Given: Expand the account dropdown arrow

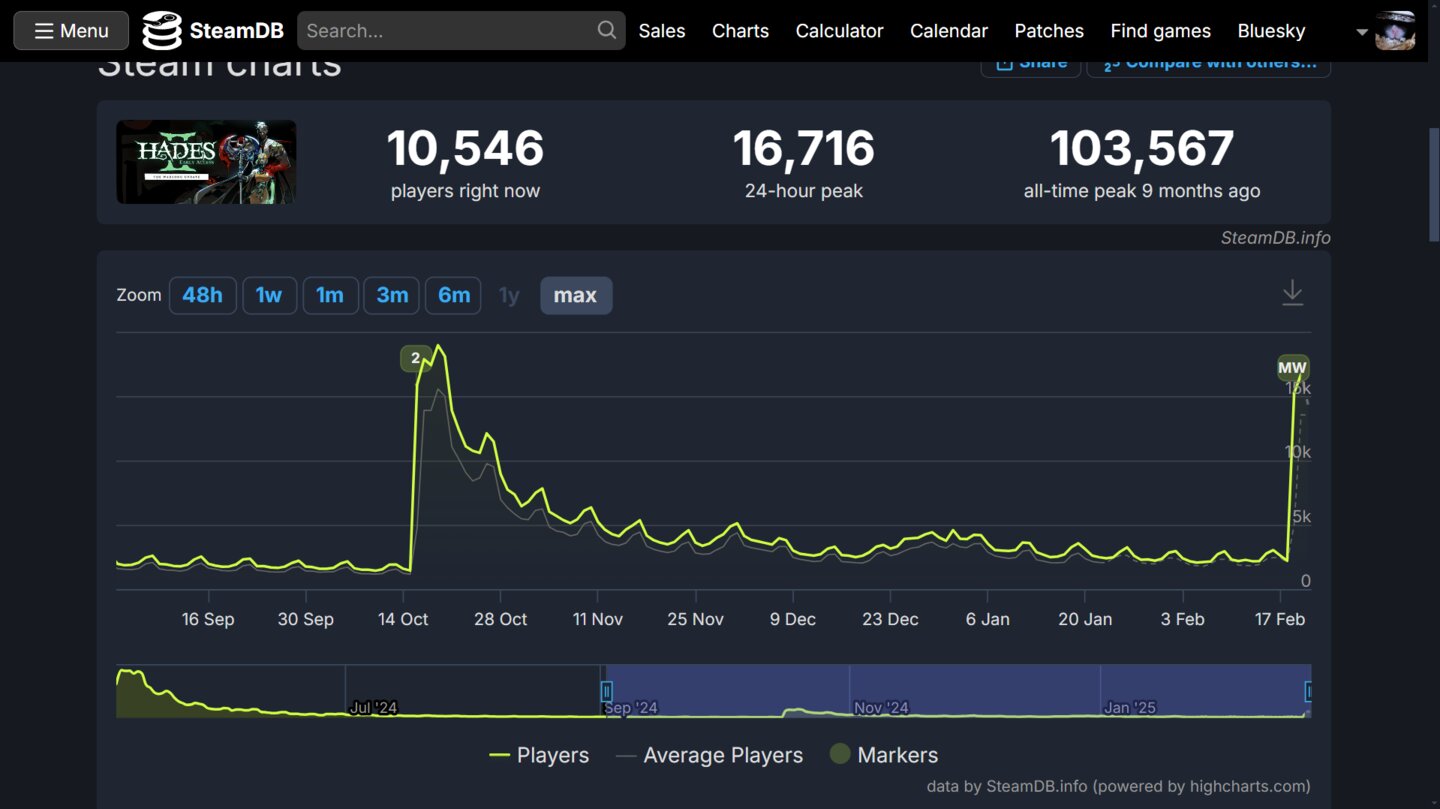Looking at the screenshot, I should pos(1361,32).
